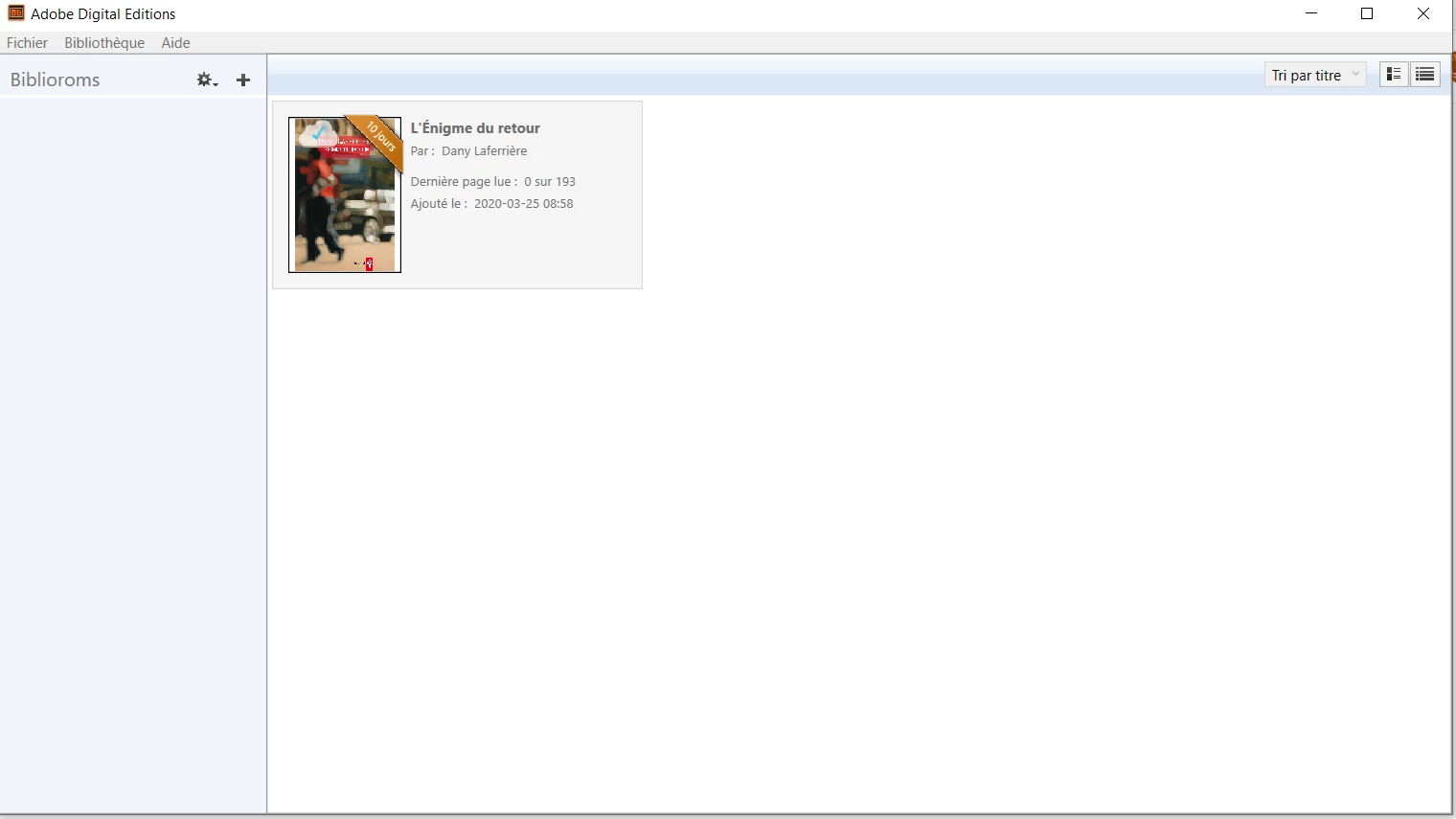Screen dimensions: 1456x819
Task: Click the Adobe Digital Editions app icon
Action: coord(15,13)
